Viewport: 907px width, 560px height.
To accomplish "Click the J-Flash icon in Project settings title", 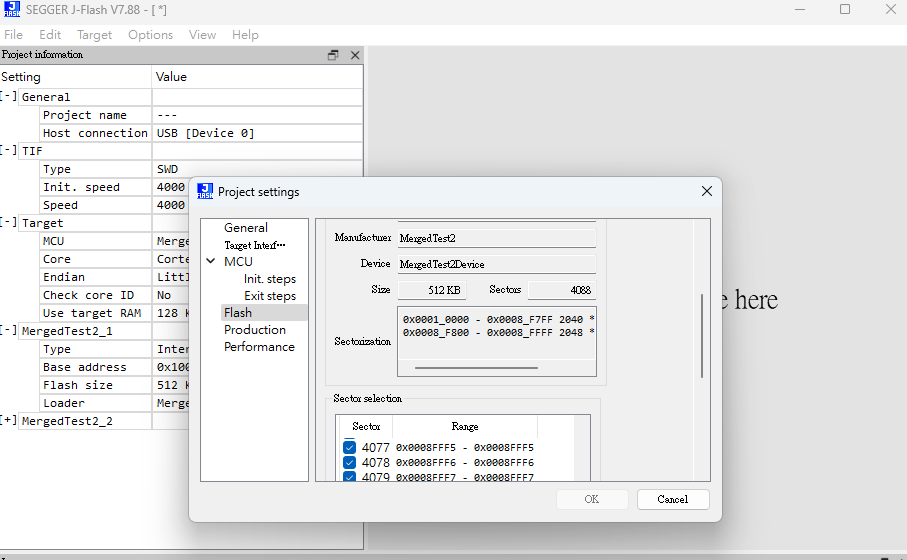I will [x=205, y=191].
